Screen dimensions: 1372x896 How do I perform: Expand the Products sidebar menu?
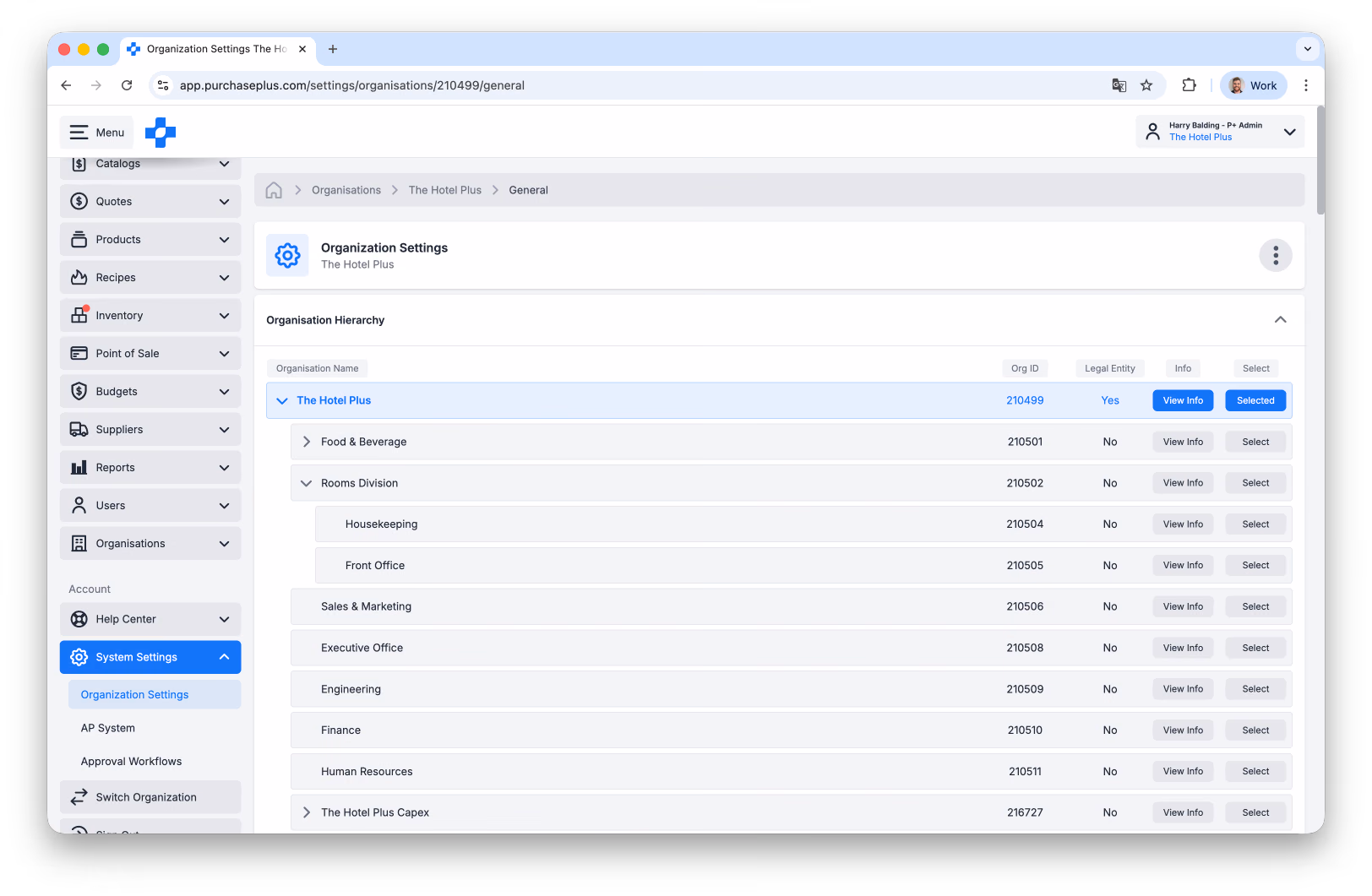pyautogui.click(x=150, y=240)
